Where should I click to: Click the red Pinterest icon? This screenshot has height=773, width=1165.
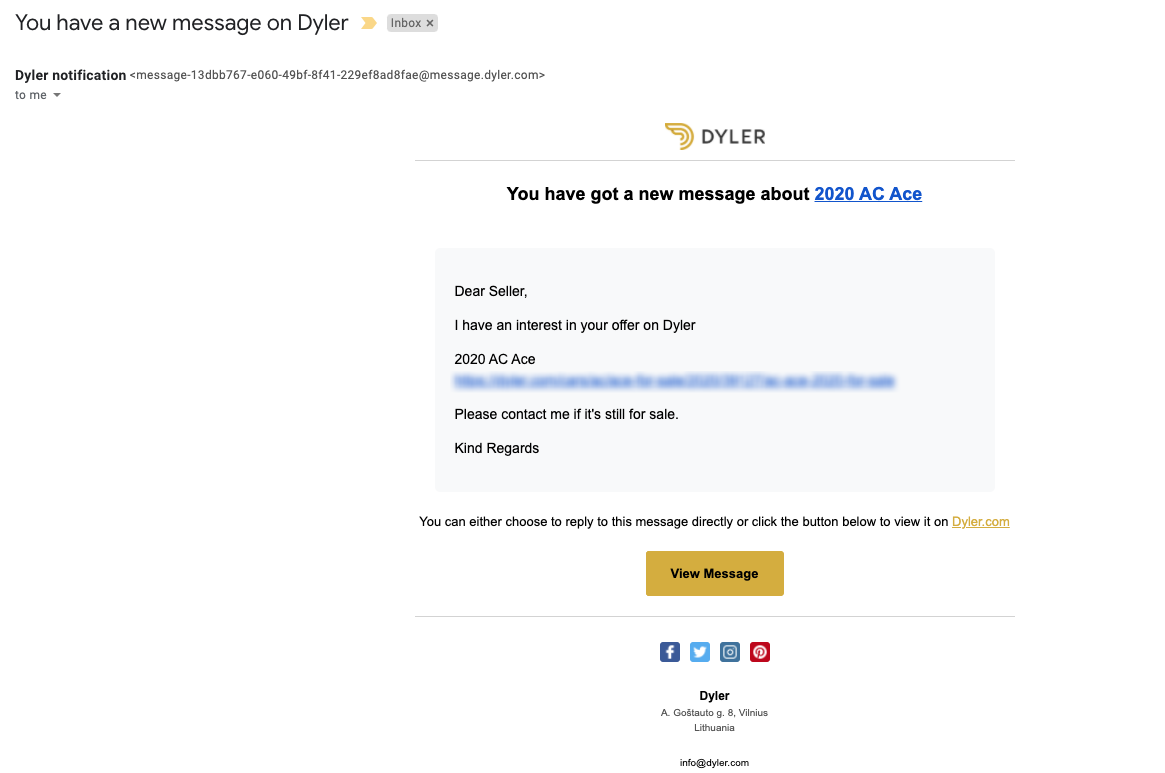point(759,652)
